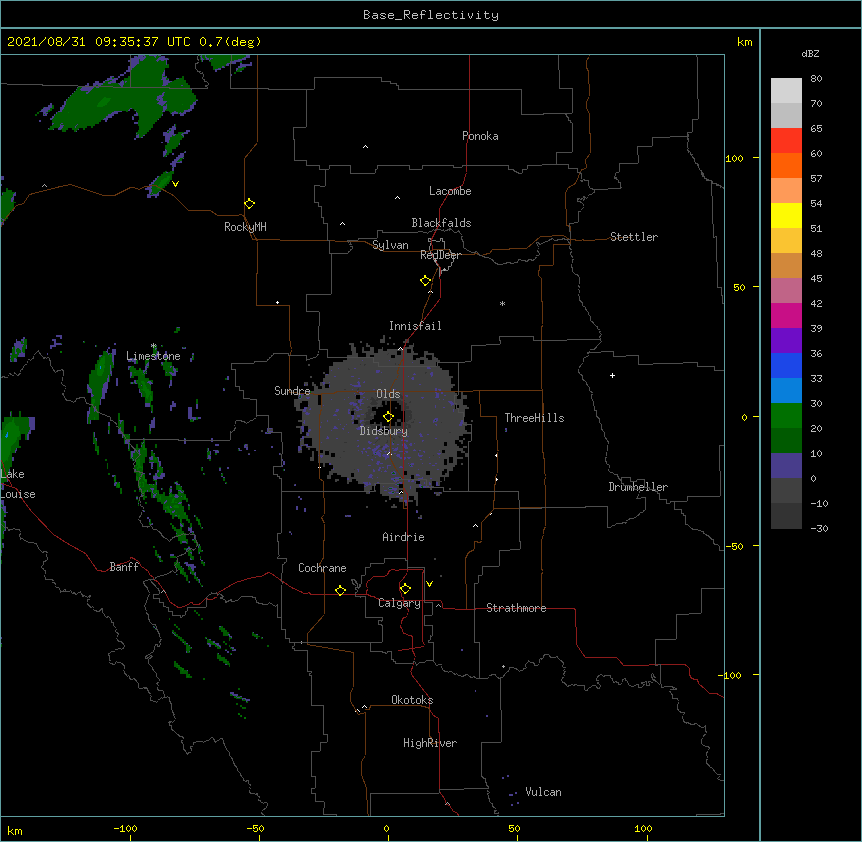
Task: Click the Cochrane city label
Action: point(322,568)
